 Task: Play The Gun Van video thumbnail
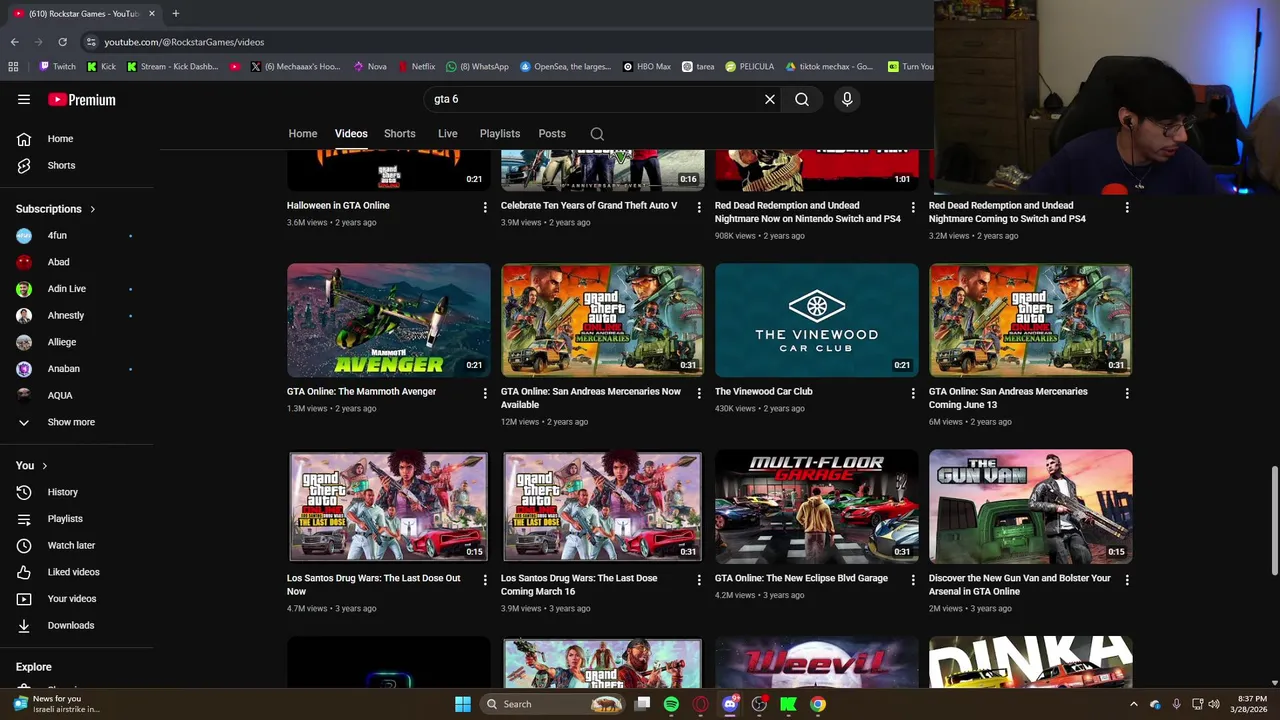click(x=1031, y=506)
